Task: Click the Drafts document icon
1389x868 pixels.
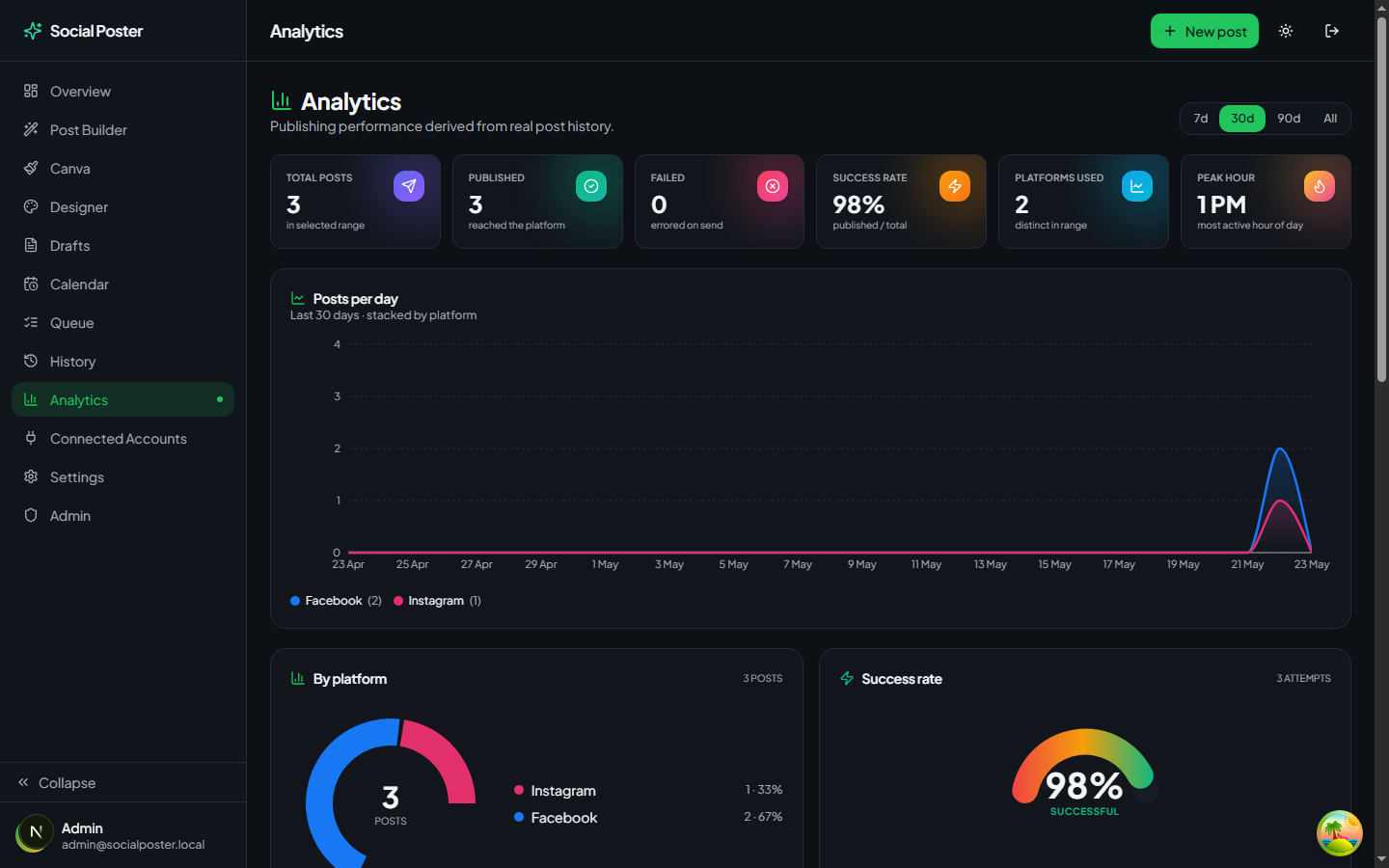Action: coord(31,245)
